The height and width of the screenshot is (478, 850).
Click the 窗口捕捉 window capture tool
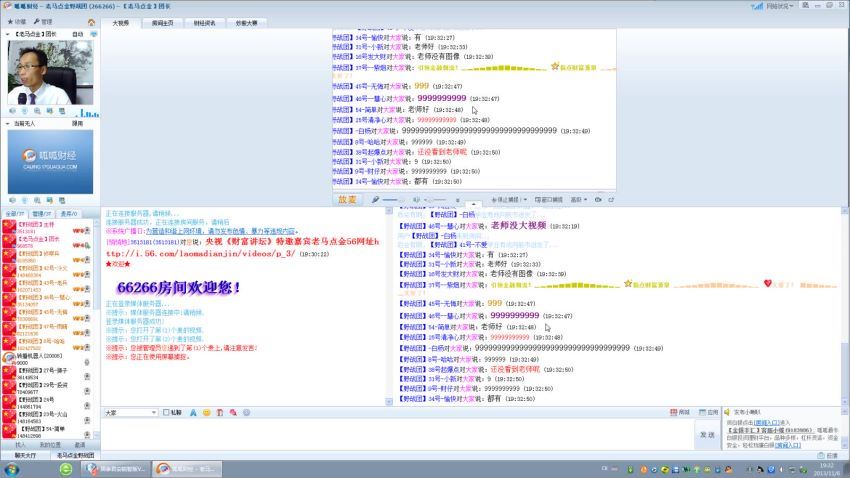pyautogui.click(x=549, y=199)
